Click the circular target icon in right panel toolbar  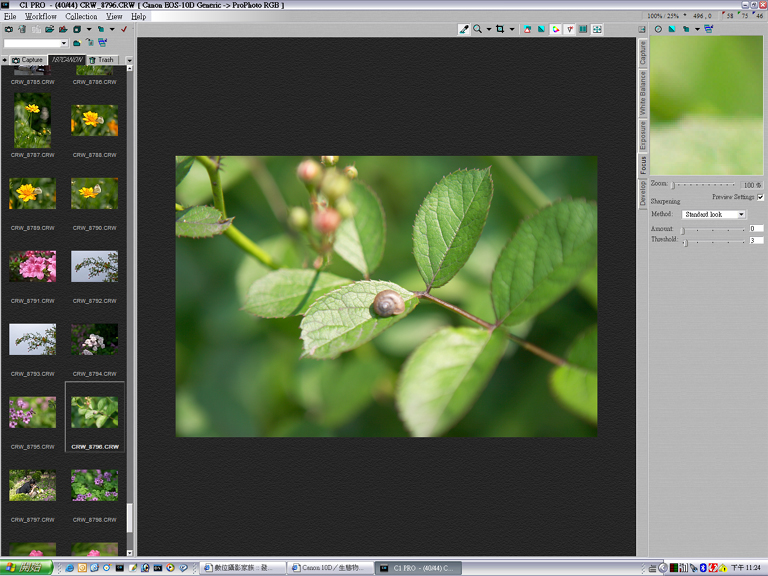tap(658, 29)
